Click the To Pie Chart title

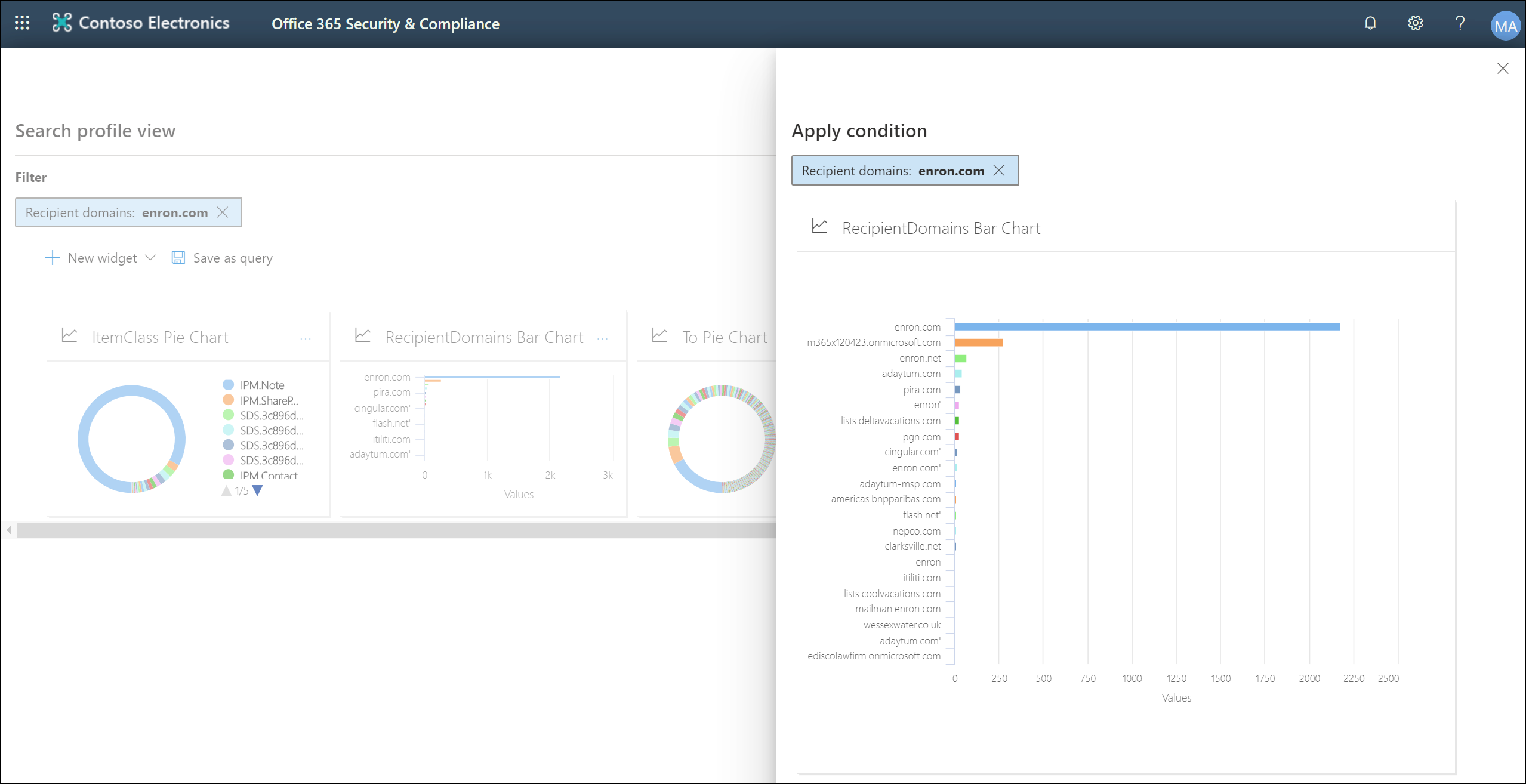[x=725, y=338]
